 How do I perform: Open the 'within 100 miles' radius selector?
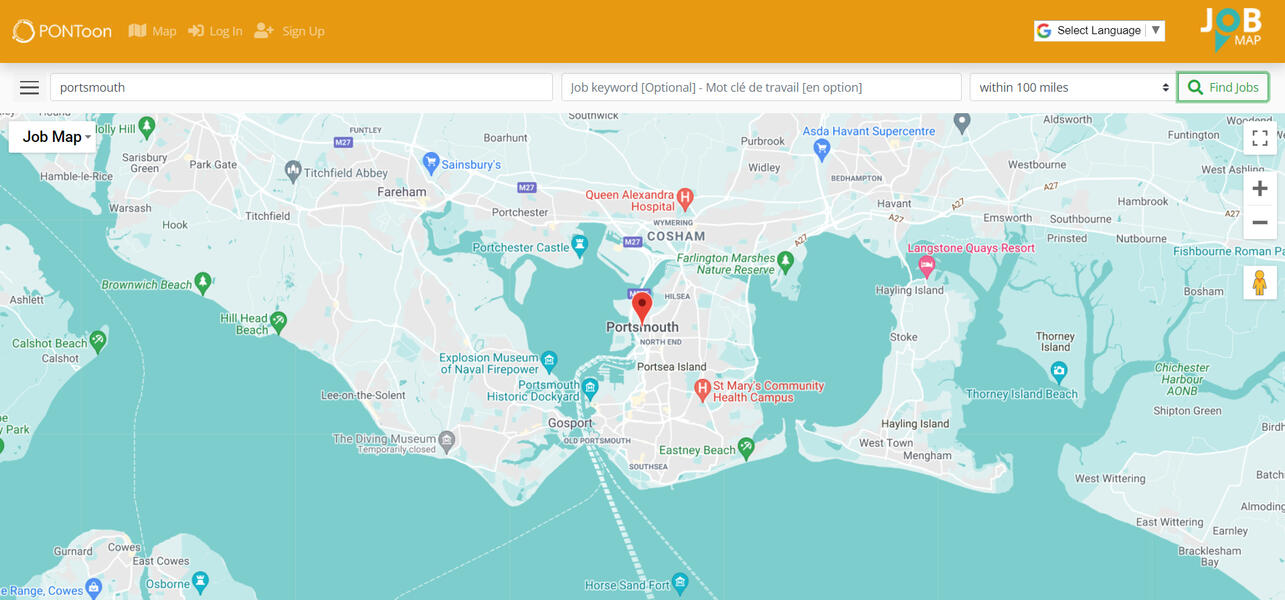pos(1070,87)
